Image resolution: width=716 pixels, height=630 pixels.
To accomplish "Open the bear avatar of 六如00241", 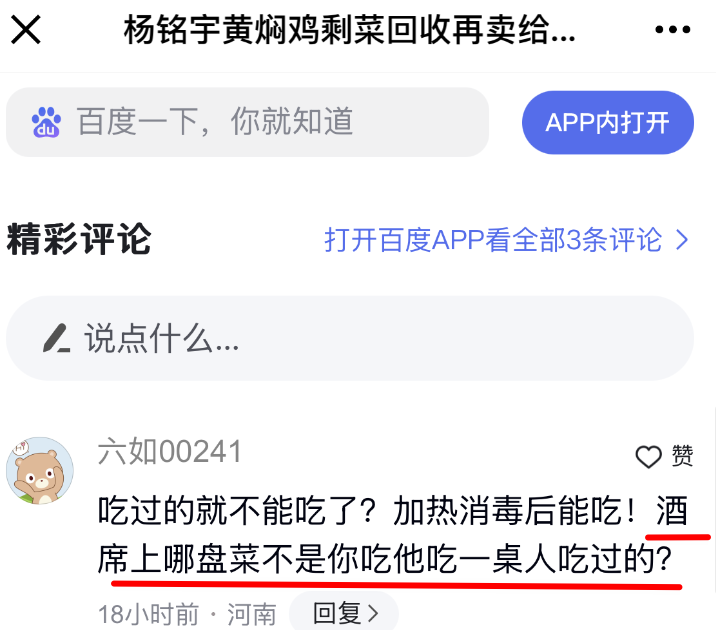I will point(40,471).
